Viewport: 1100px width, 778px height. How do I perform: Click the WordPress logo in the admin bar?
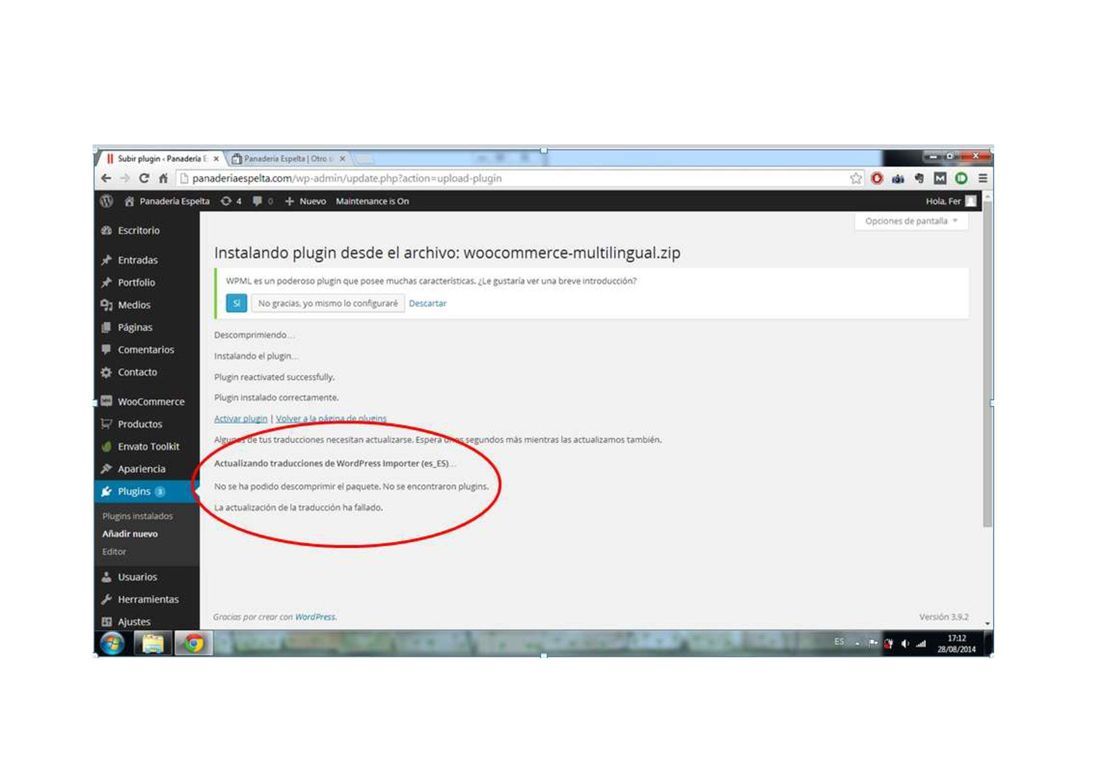click(x=107, y=201)
